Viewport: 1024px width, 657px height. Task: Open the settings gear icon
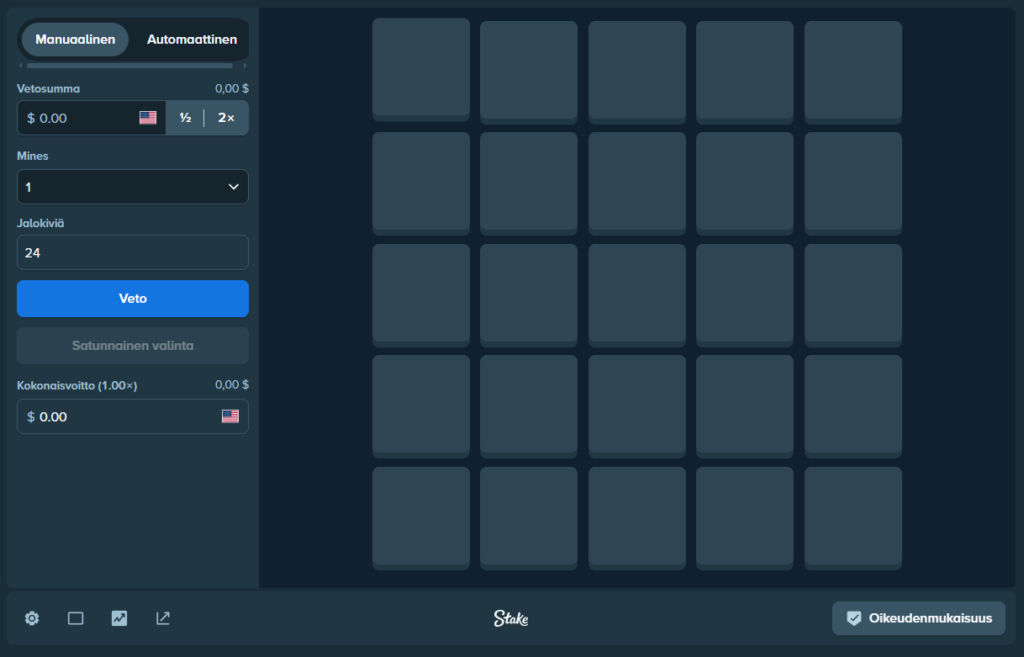coord(32,618)
